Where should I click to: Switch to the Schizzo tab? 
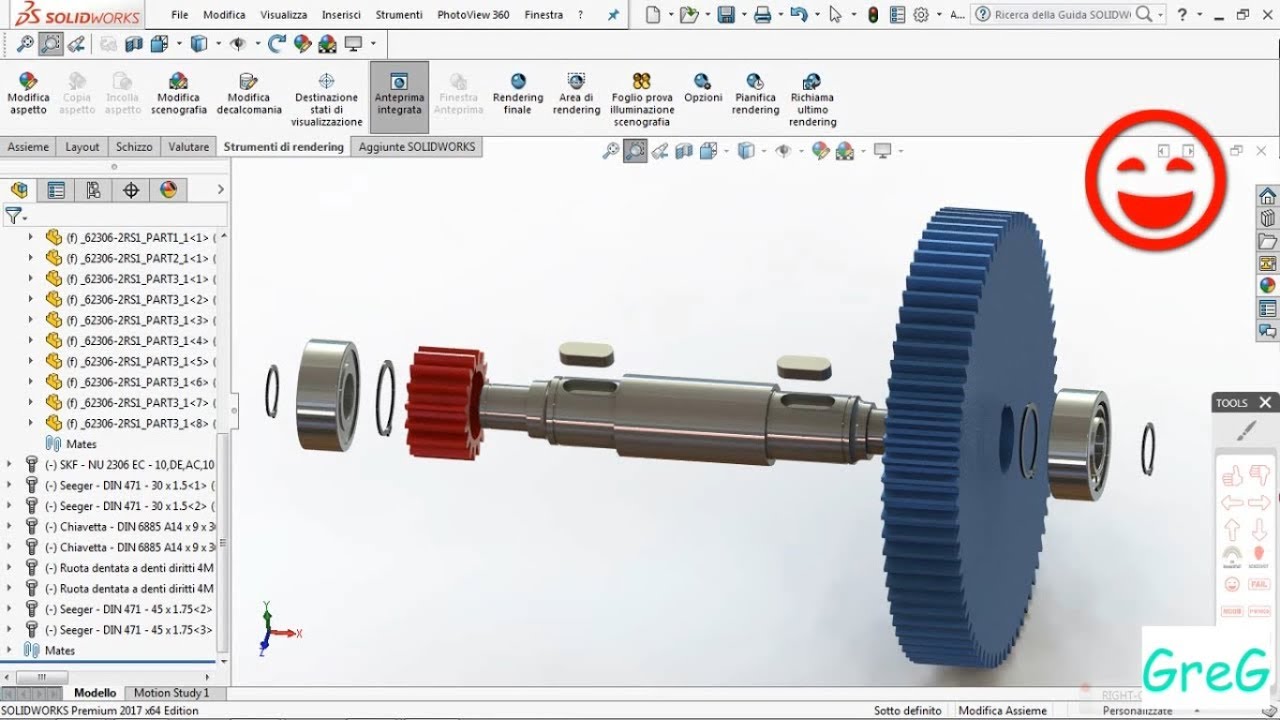(x=134, y=147)
